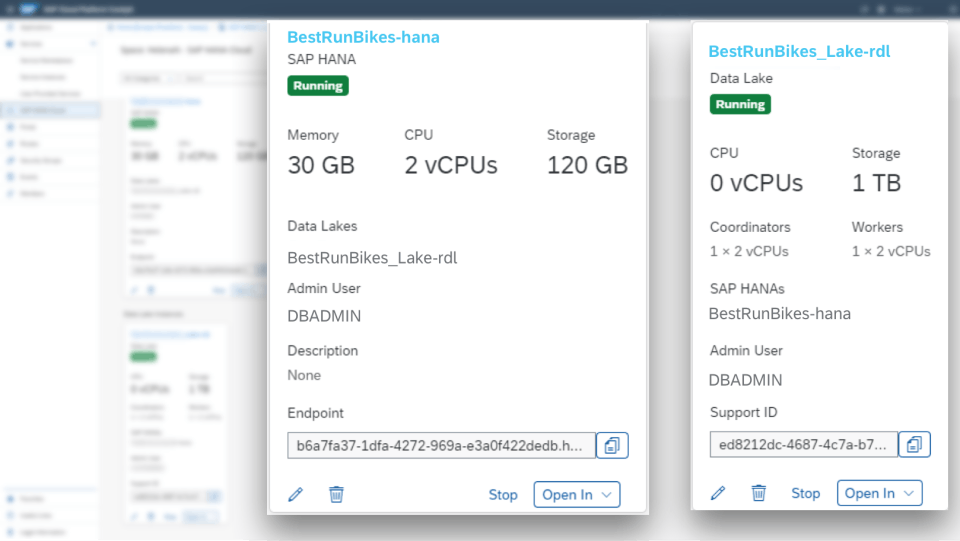
Task: Click the pencil edit icon on the large BestRunBikes_Lake-rdl card
Action: pyautogui.click(x=718, y=493)
